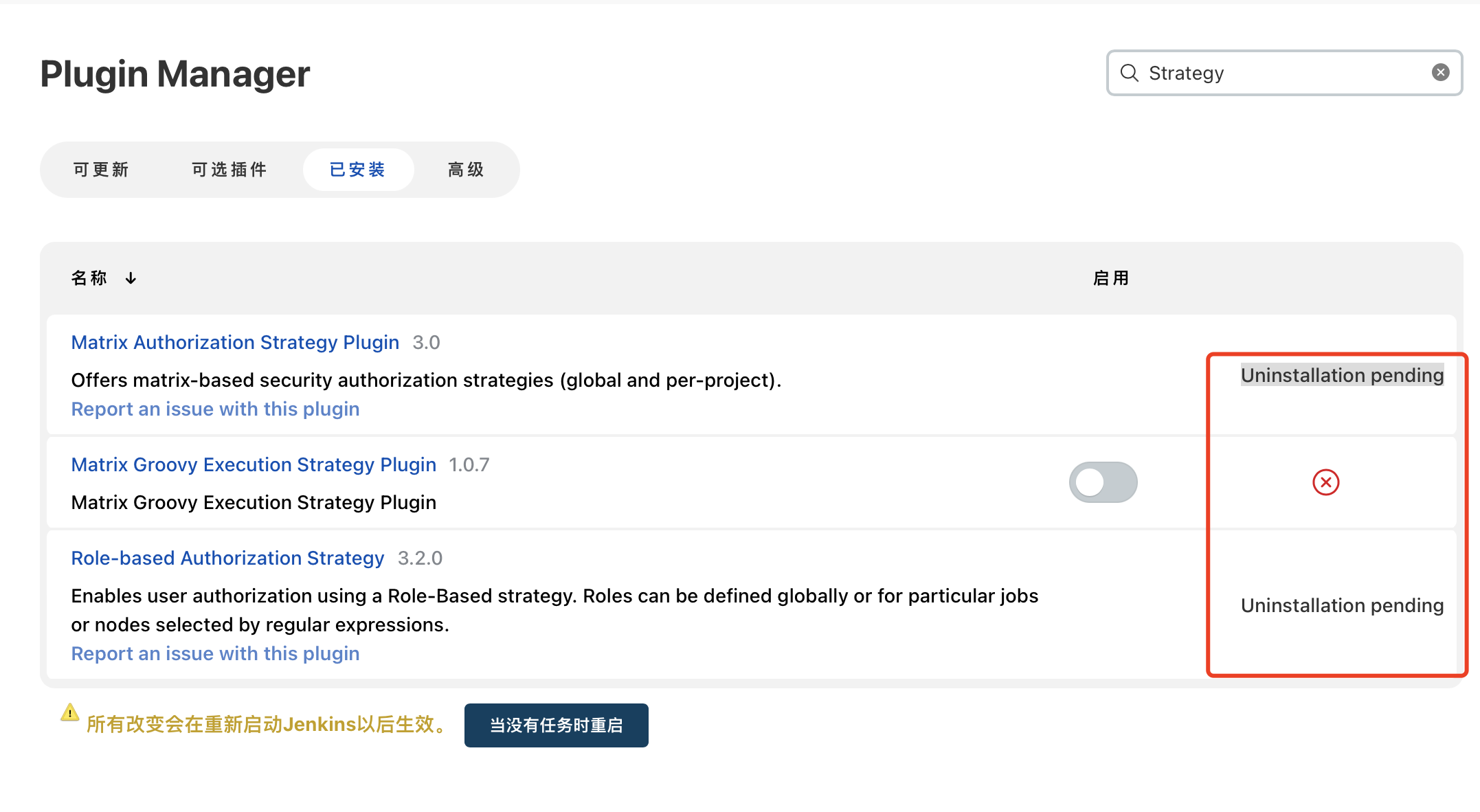Toggle Matrix Groovy Execution Strategy Plugin switch

pos(1103,482)
